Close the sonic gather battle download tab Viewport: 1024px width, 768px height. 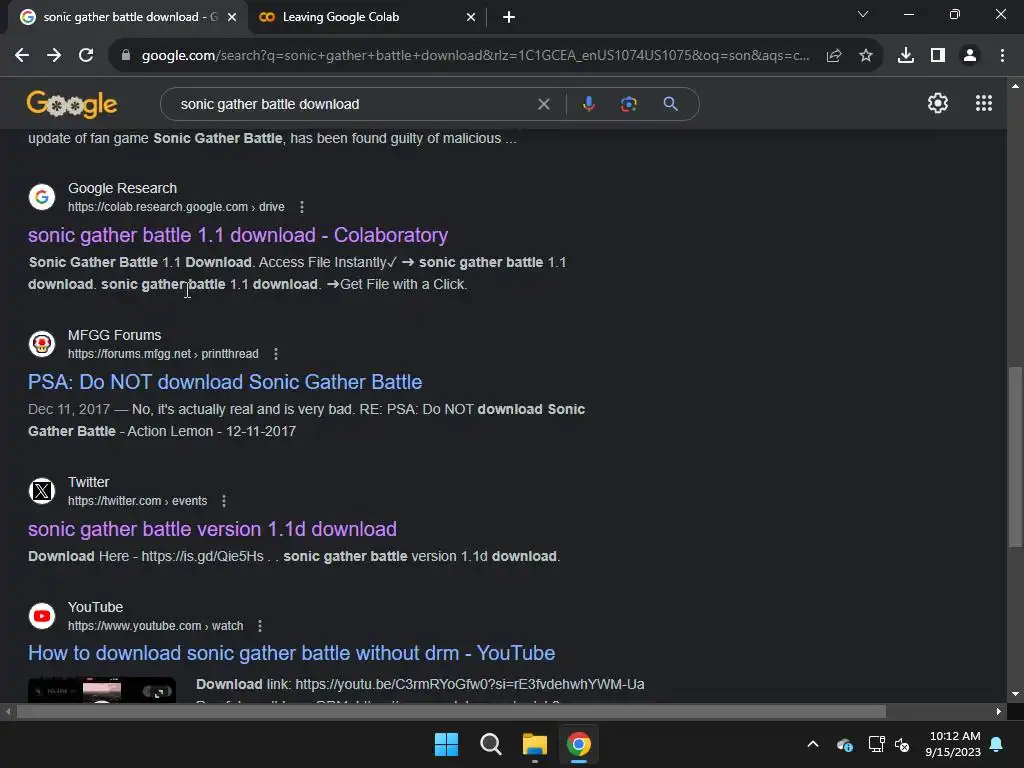click(x=232, y=17)
